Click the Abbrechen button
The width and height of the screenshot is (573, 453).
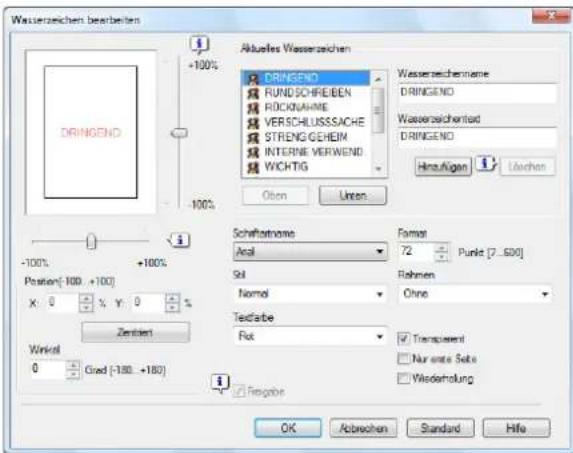(x=364, y=428)
